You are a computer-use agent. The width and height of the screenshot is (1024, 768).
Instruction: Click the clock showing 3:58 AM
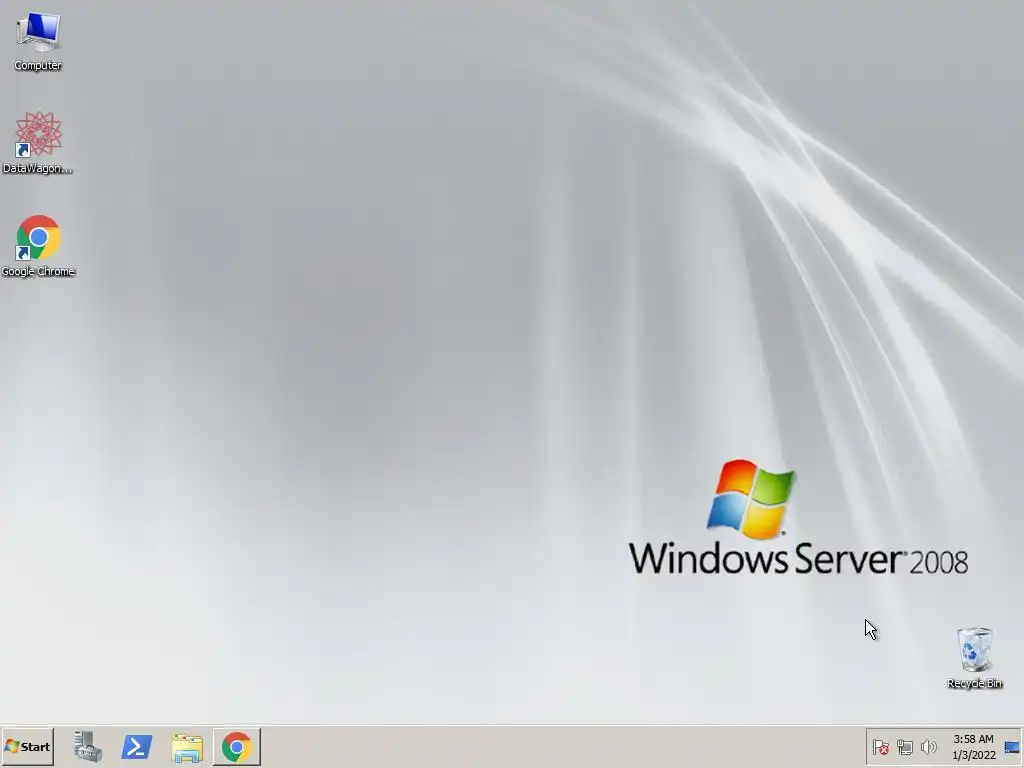pyautogui.click(x=973, y=746)
